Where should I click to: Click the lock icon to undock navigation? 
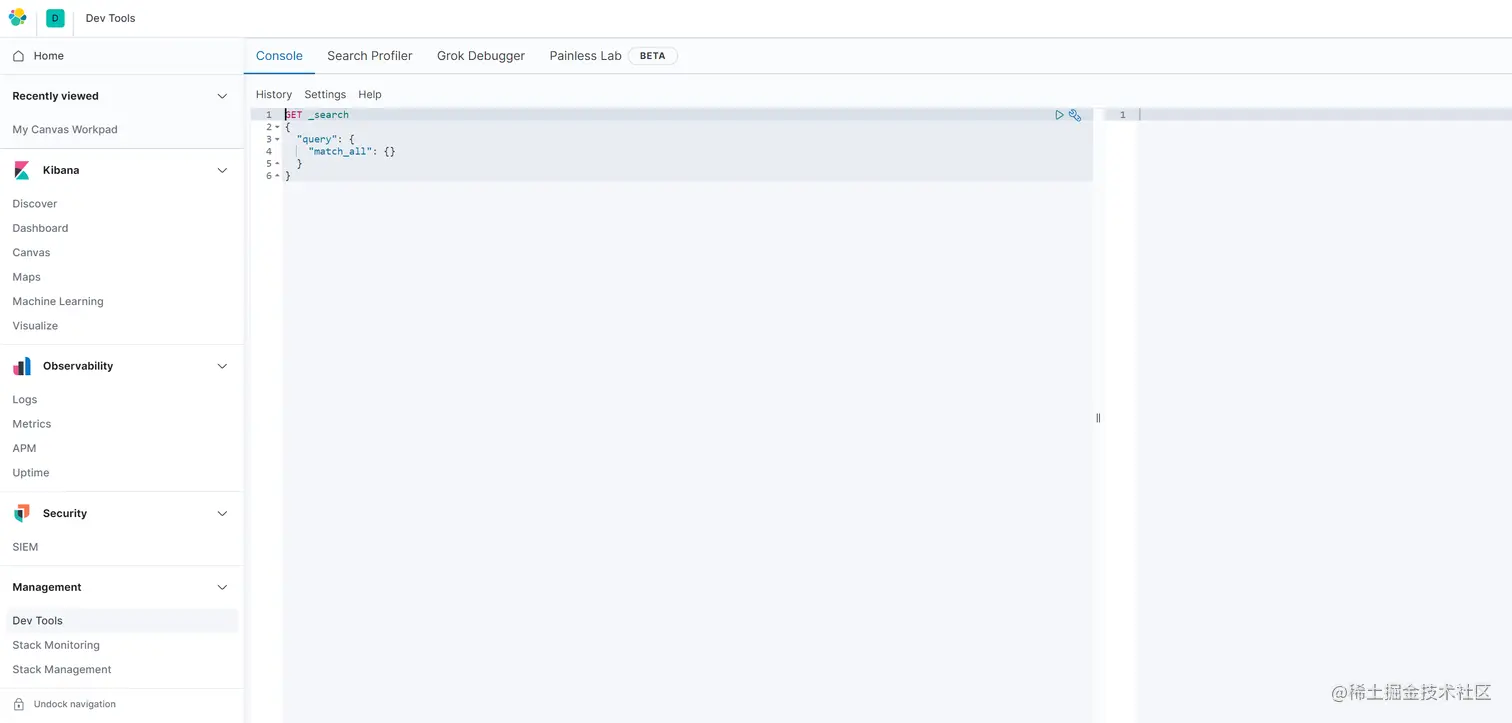(18, 704)
